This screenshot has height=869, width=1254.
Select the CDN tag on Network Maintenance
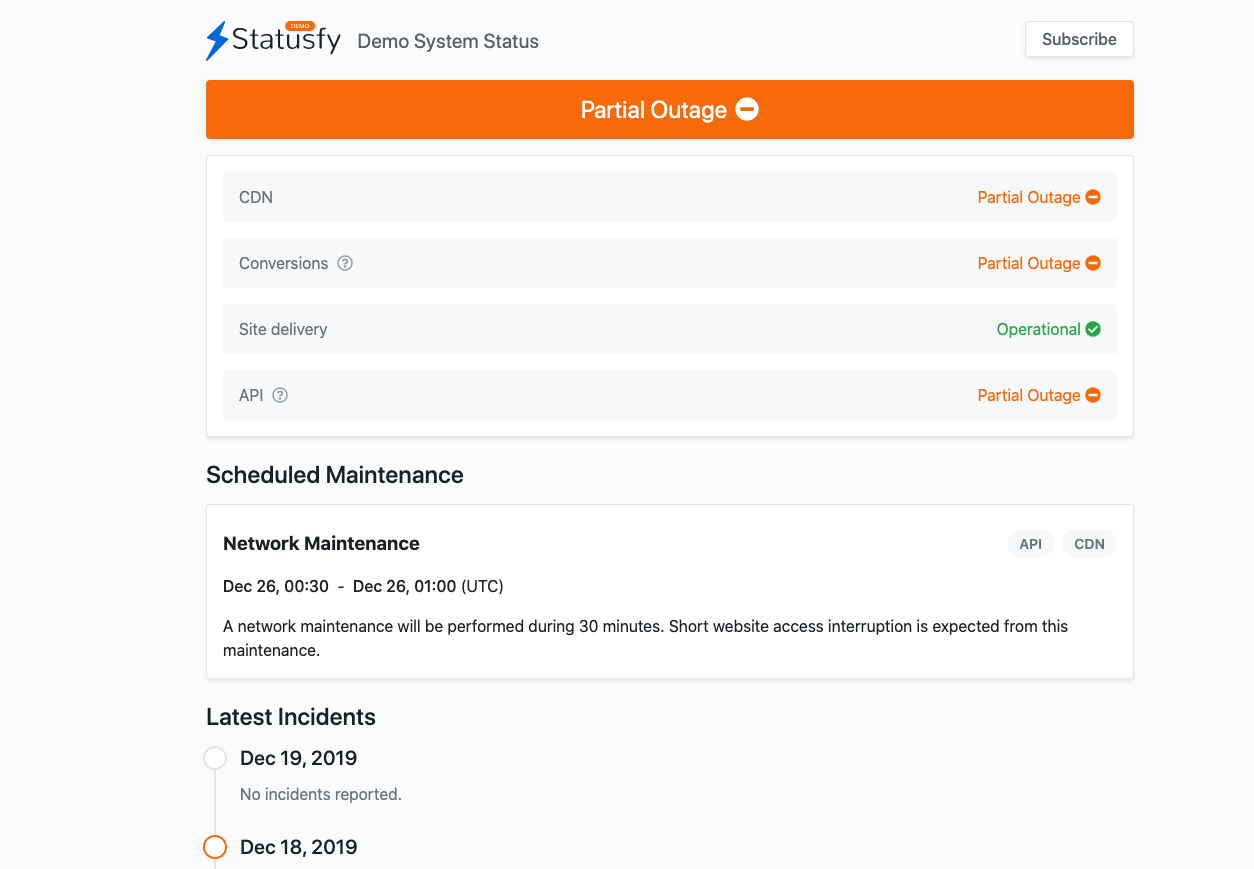click(1089, 543)
